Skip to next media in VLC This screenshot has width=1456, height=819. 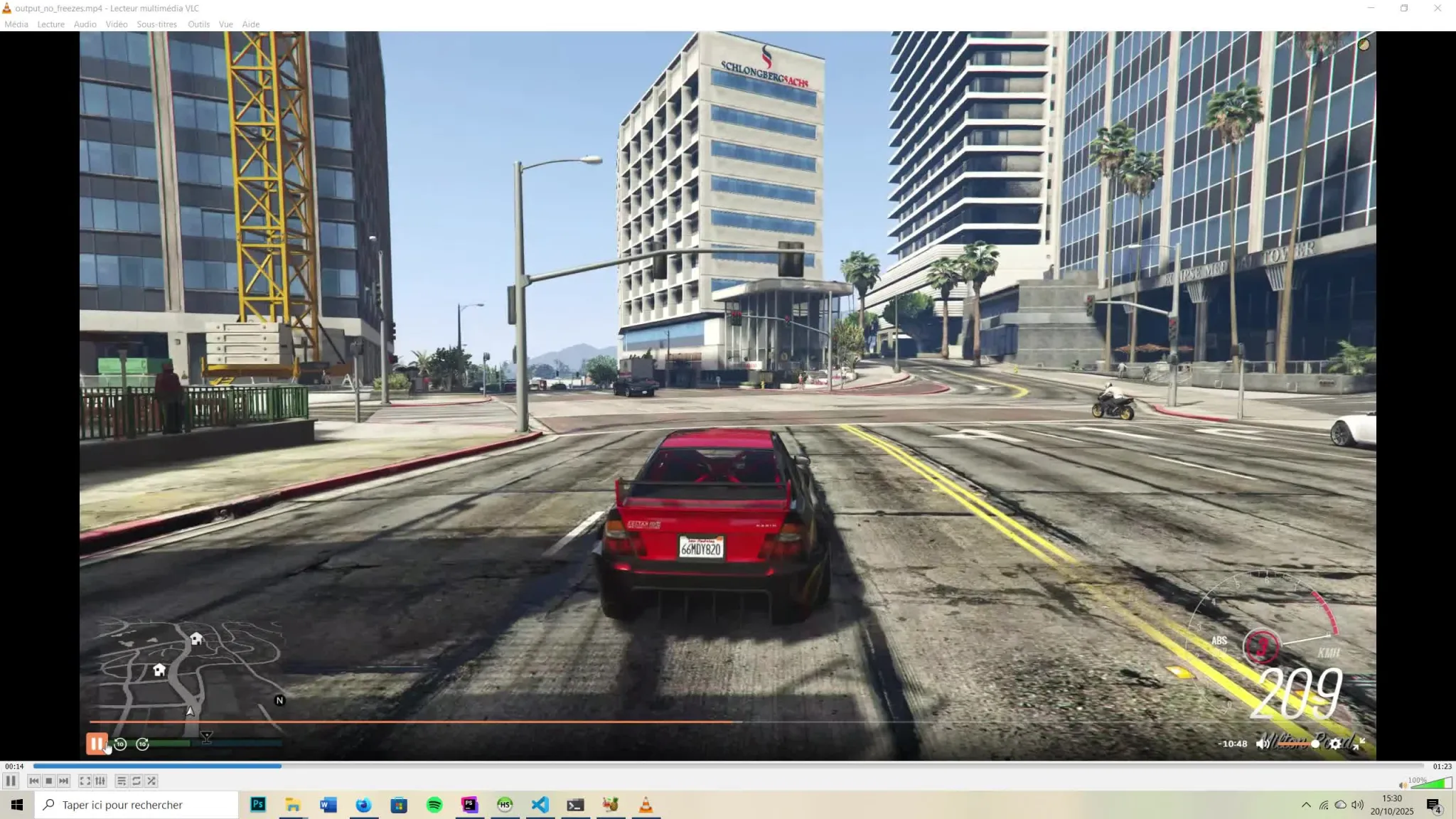click(64, 781)
